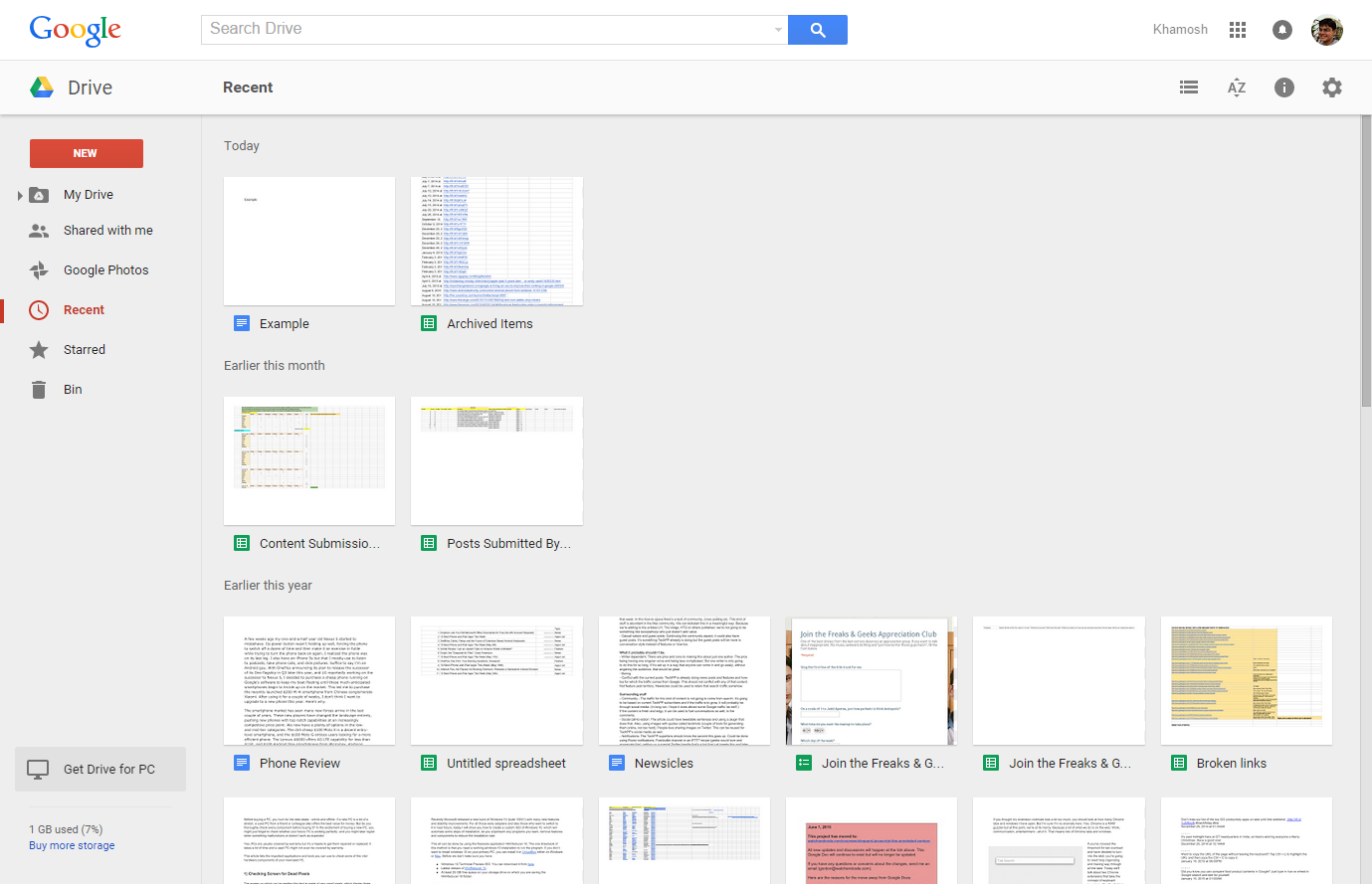Click the Sheets icon beside Content Submissio...
The height and width of the screenshot is (884, 1372).
coord(242,543)
